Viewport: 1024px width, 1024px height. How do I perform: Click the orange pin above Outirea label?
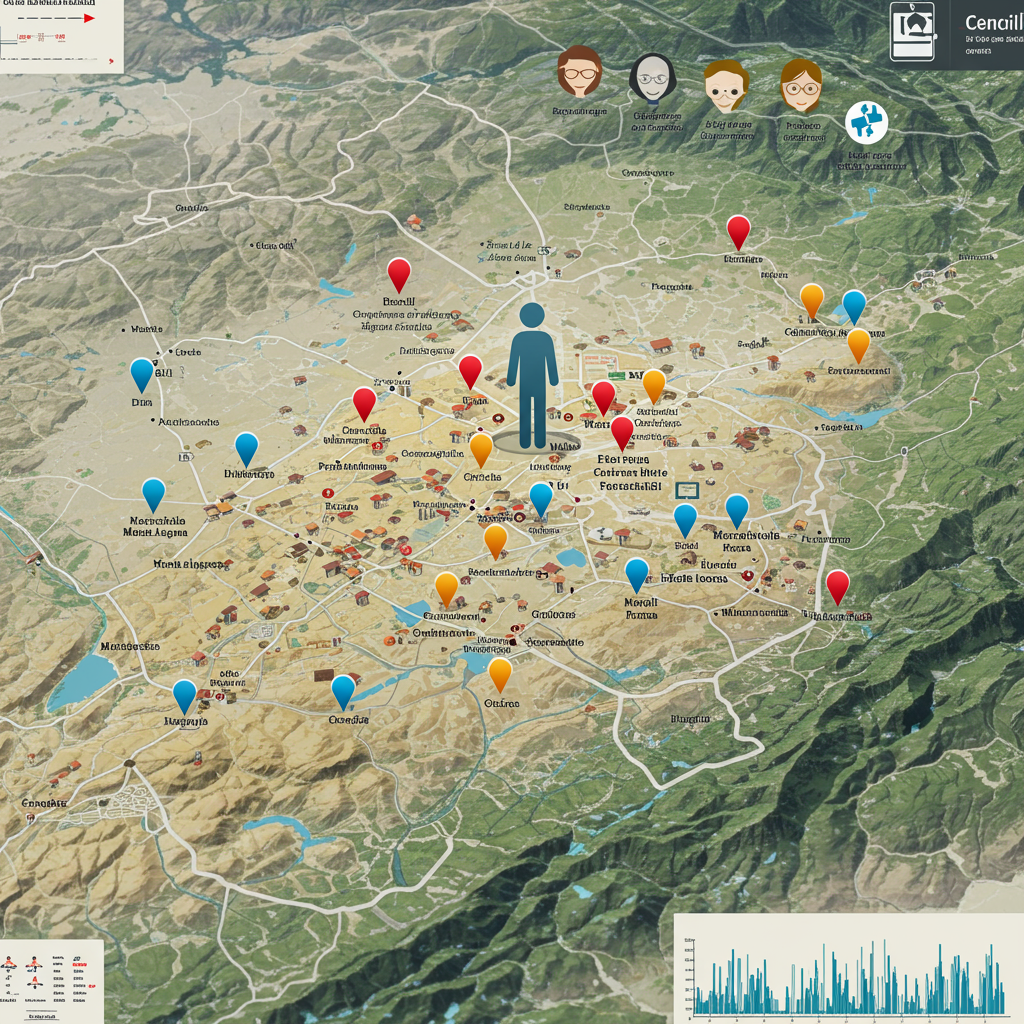coord(500,673)
